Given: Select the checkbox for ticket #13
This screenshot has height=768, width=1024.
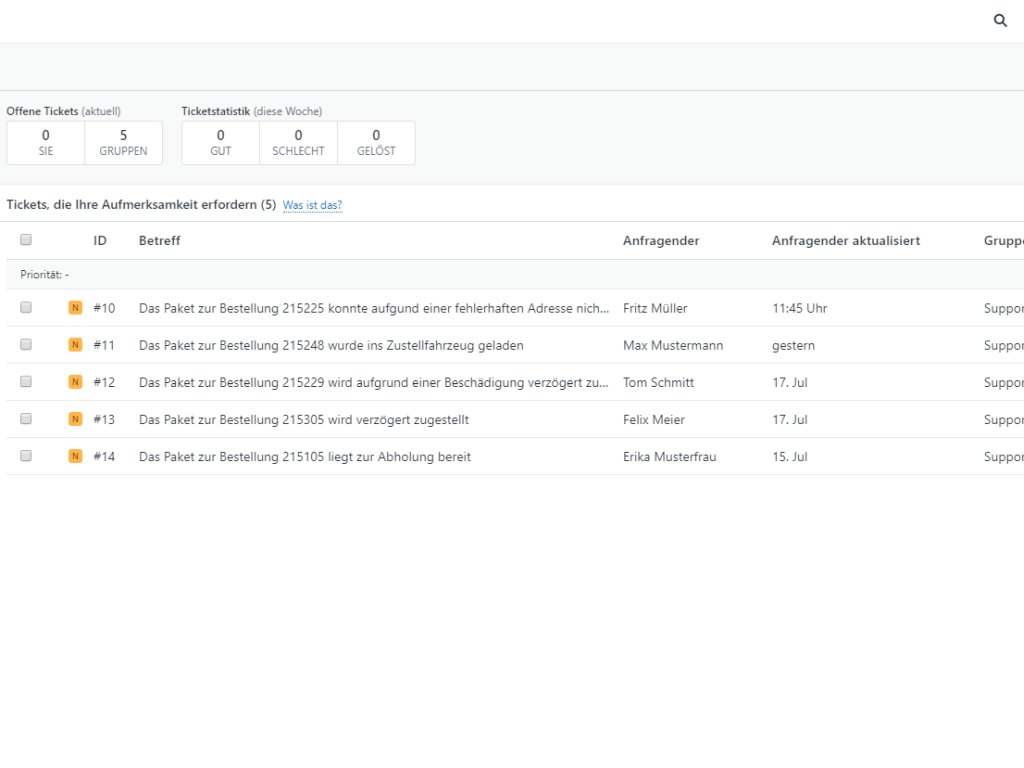Looking at the screenshot, I should (x=26, y=419).
